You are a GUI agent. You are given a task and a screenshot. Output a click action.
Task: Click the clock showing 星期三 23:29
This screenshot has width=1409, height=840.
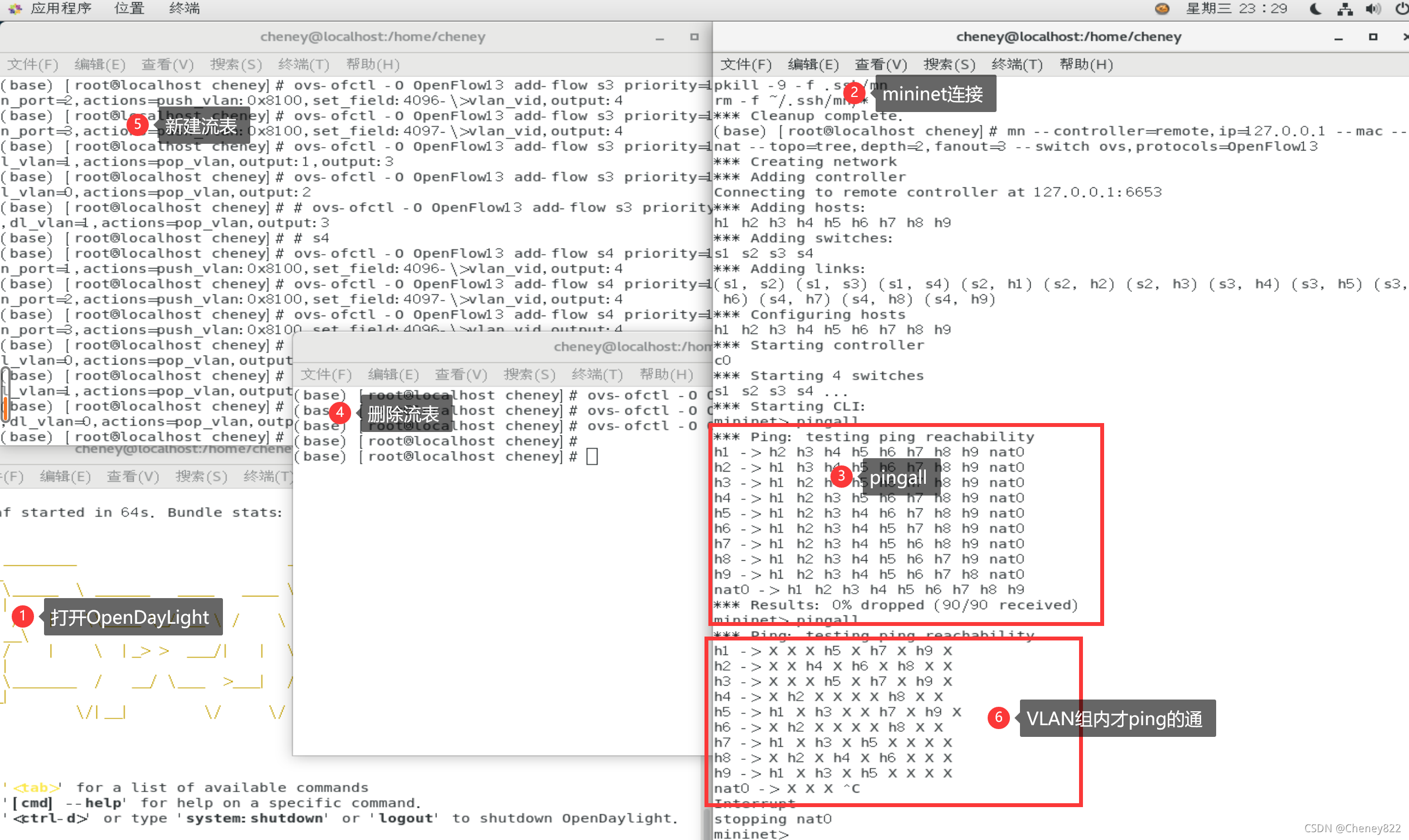click(x=1236, y=8)
